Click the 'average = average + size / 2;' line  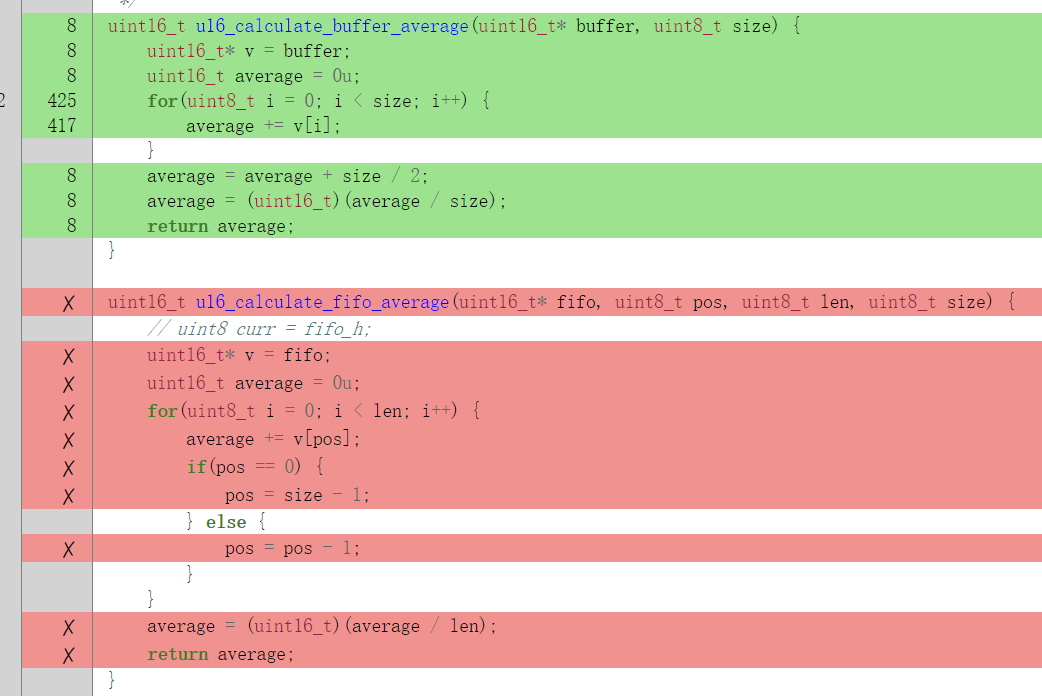287,176
